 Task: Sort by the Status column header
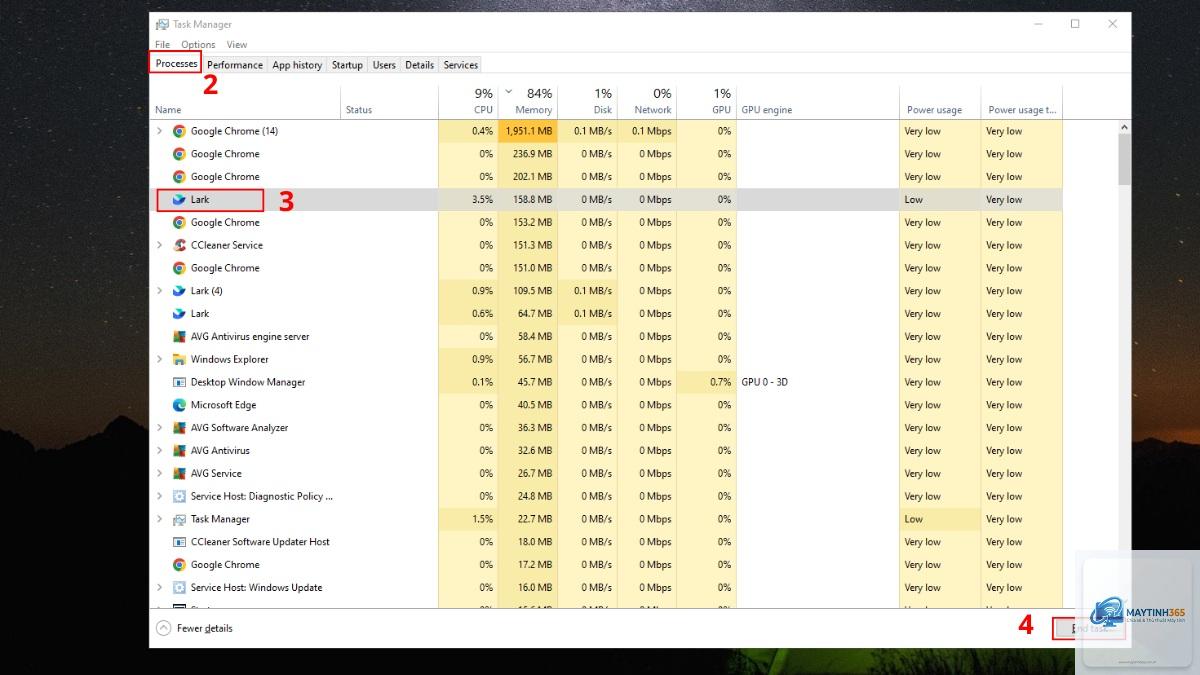click(x=389, y=101)
